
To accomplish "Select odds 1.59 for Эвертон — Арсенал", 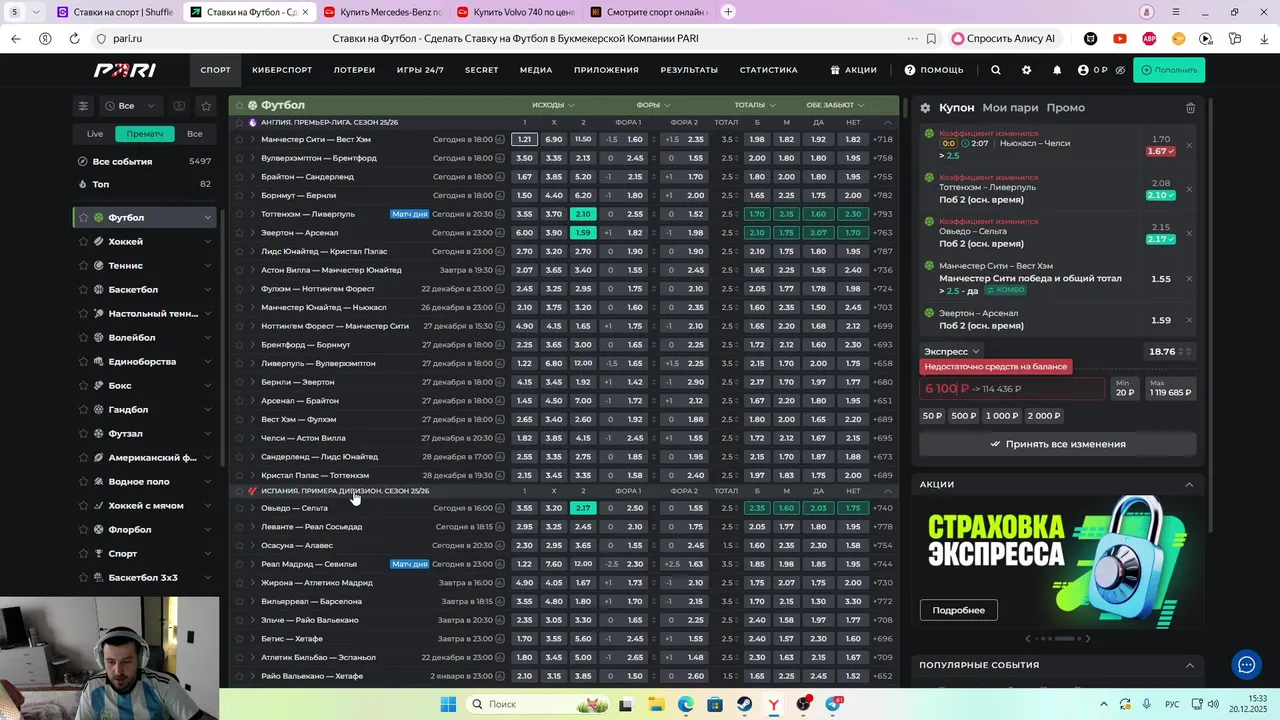I will coord(583,232).
